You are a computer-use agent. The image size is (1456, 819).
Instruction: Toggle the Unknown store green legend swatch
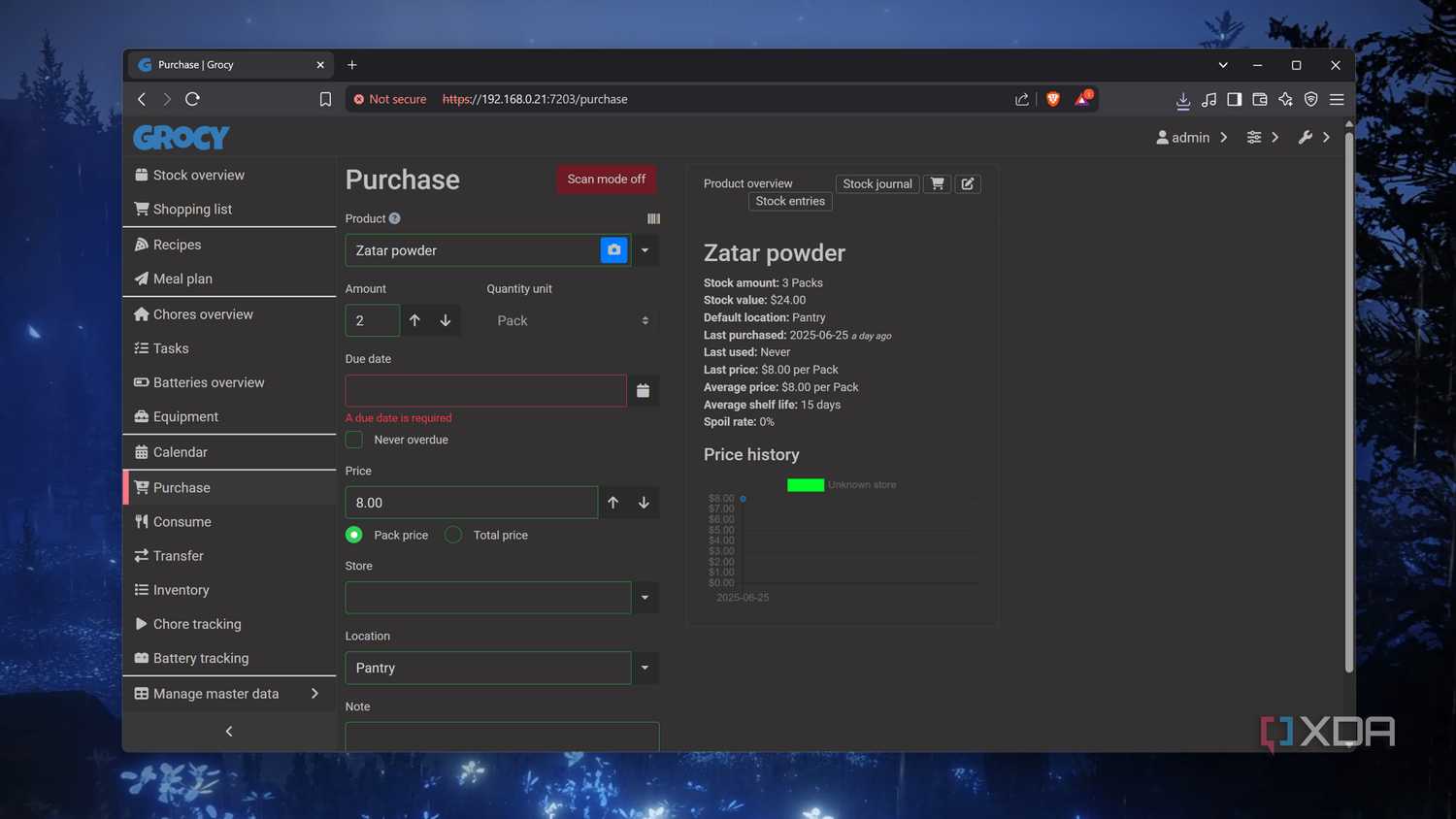[806, 485]
